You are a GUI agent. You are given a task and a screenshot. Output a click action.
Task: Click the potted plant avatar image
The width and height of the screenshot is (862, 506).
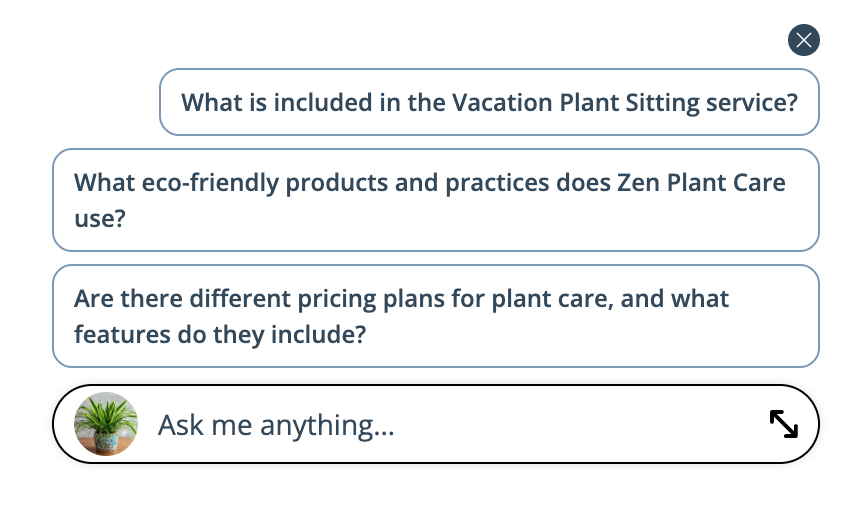click(x=106, y=424)
